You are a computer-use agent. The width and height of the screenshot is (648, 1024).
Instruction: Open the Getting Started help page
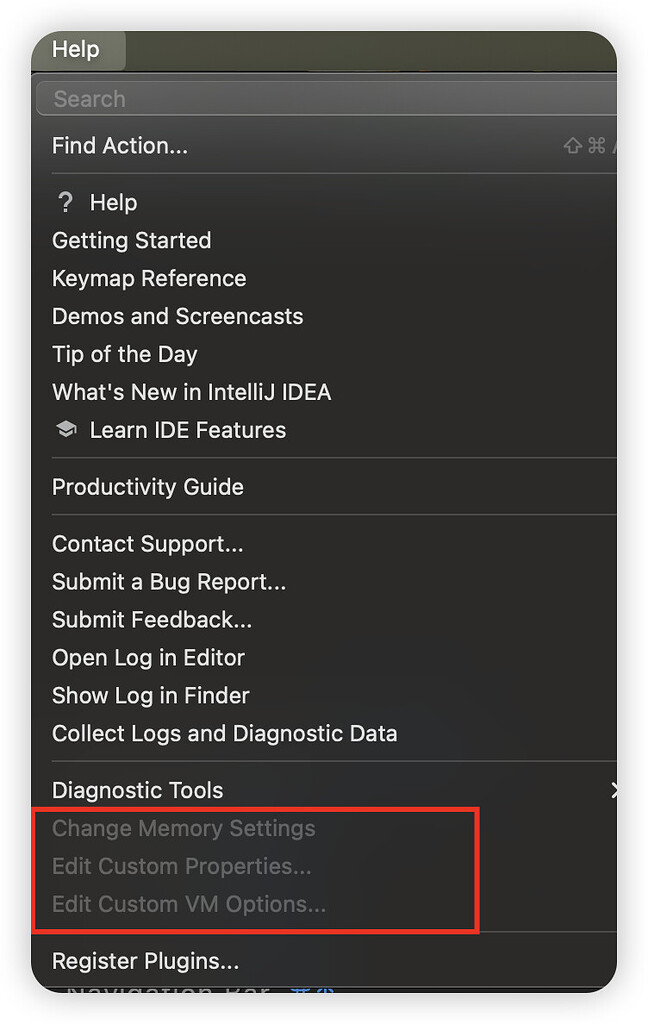(x=131, y=240)
